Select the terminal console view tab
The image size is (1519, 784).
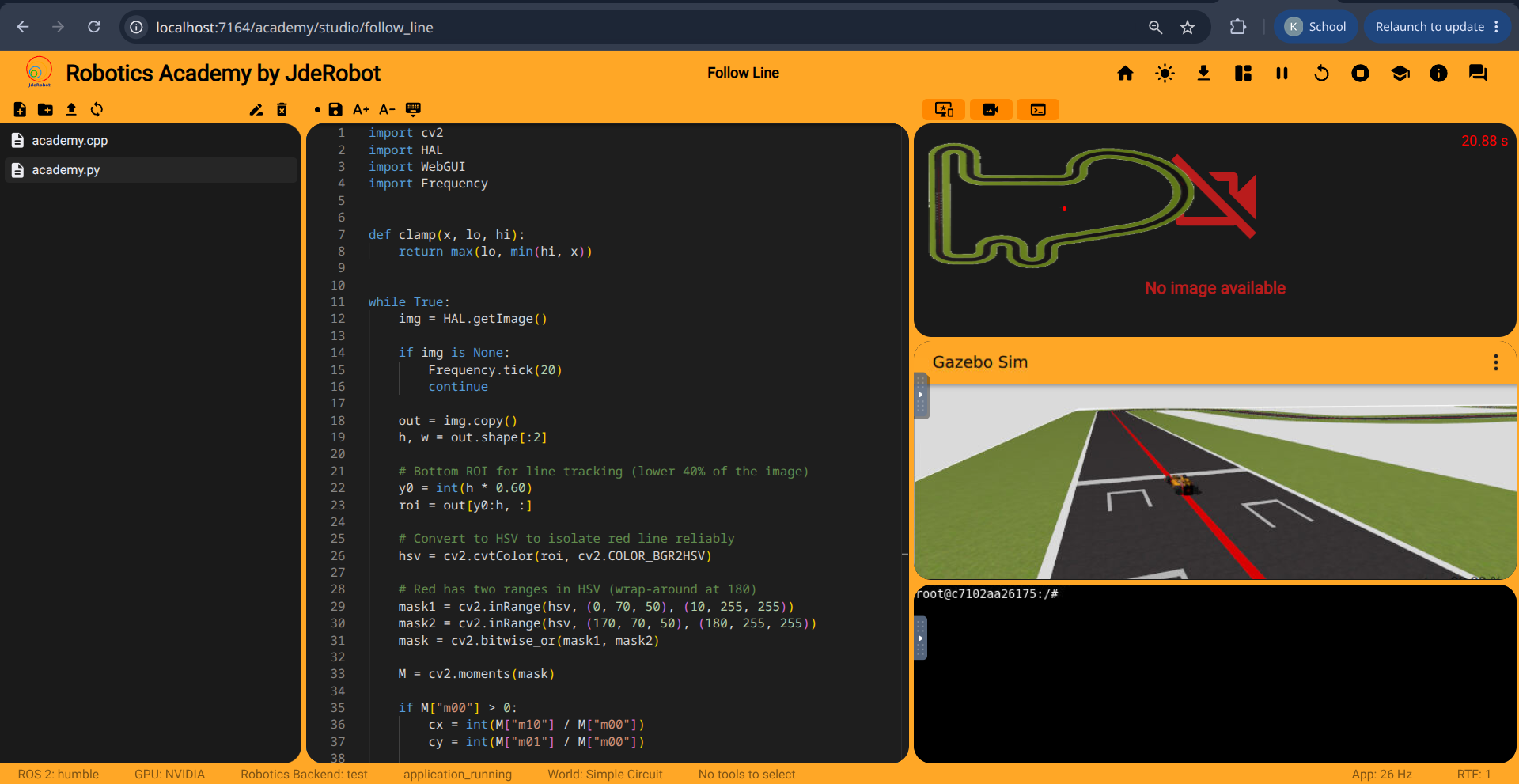click(1038, 109)
